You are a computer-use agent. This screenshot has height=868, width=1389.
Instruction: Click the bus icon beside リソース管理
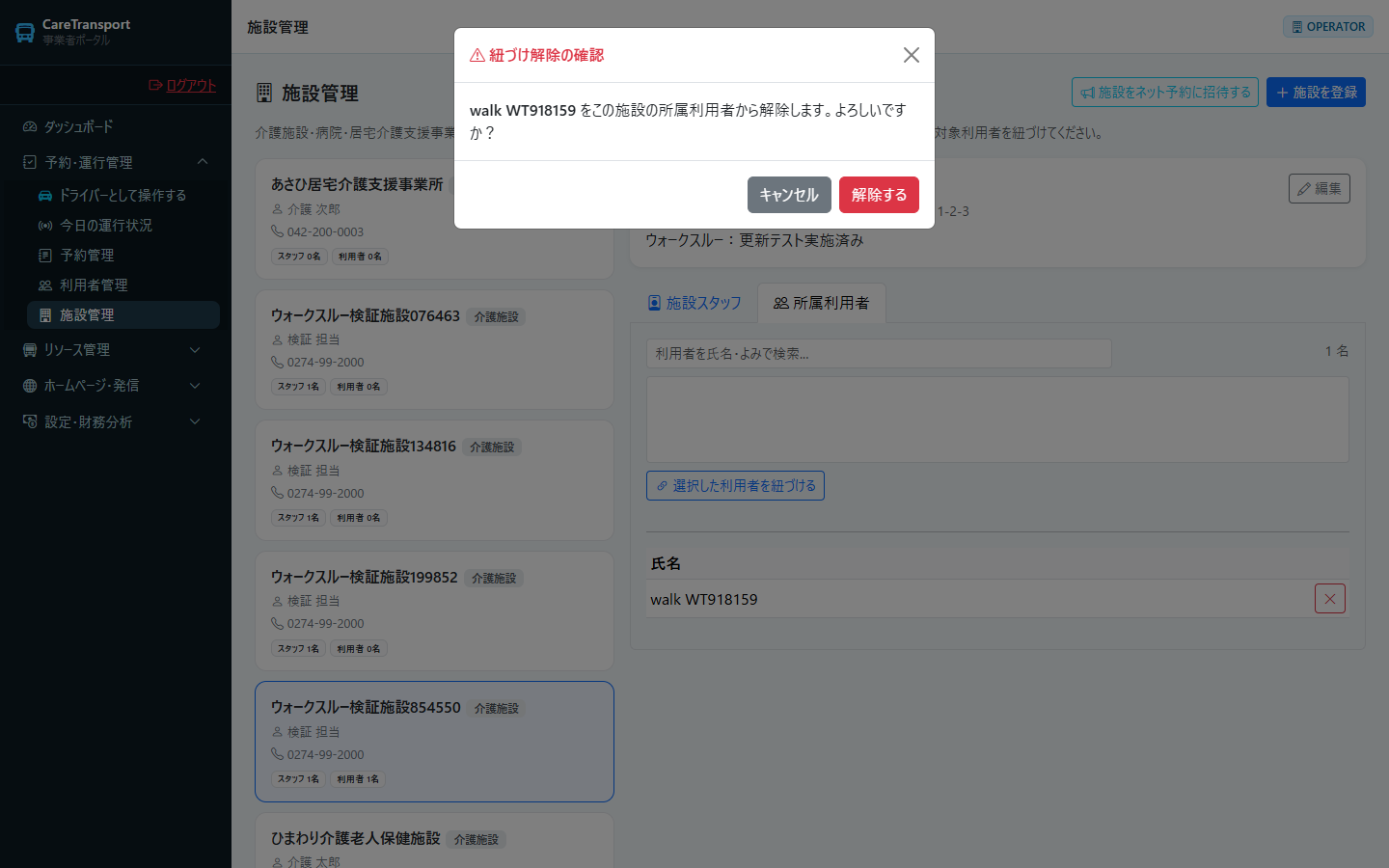coord(30,350)
